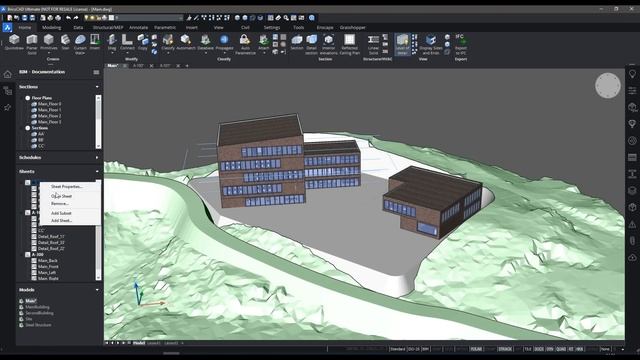The height and width of the screenshot is (360, 640).
Task: Click the Undo arrow in quick access toolbar
Action: point(68,18)
